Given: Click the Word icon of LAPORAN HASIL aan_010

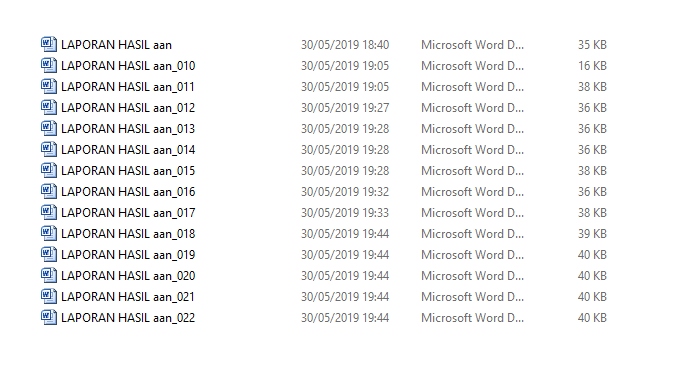Looking at the screenshot, I should click(x=49, y=65).
